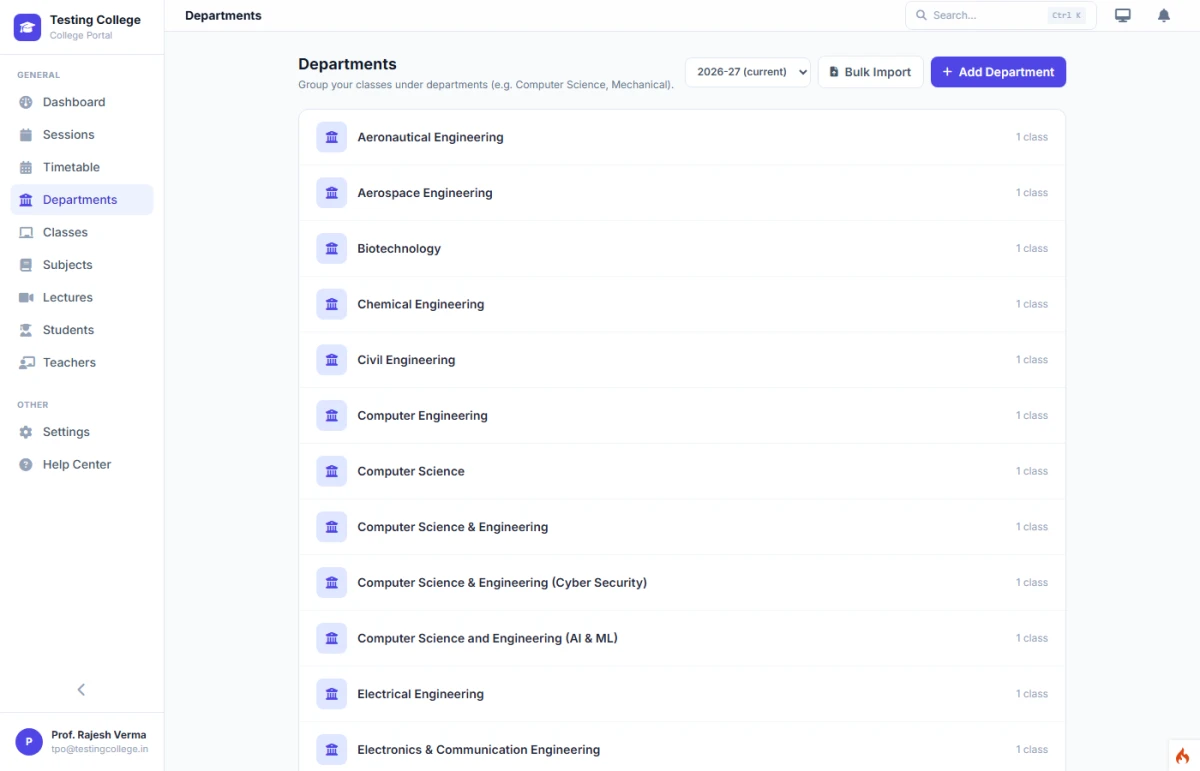Click the Bulk Import button

pos(871,72)
